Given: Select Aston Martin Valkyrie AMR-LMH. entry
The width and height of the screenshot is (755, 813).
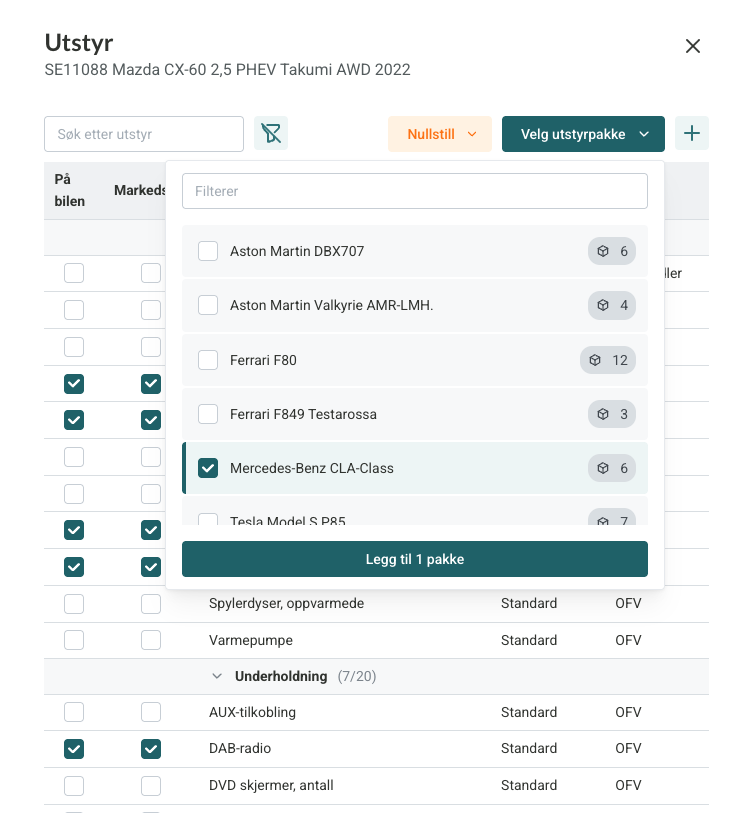Looking at the screenshot, I should 331,305.
